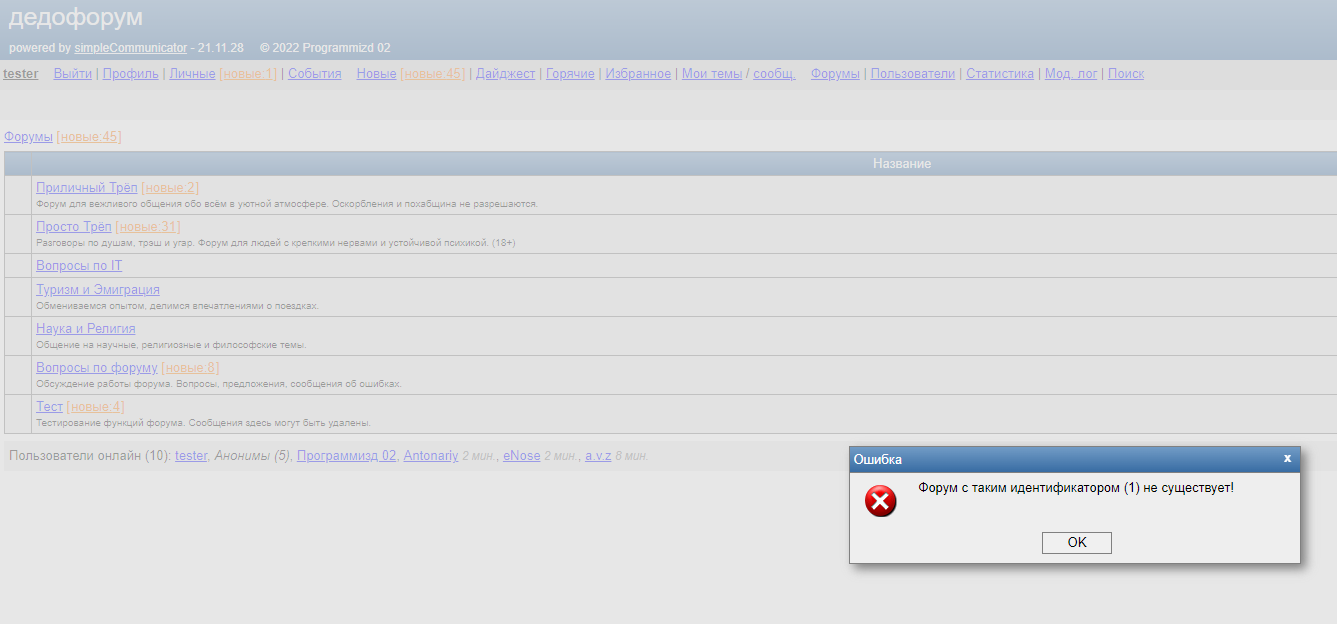Viewport: 1337px width, 624px height.
Task: Click OK in the error dialog
Action: (1076, 542)
